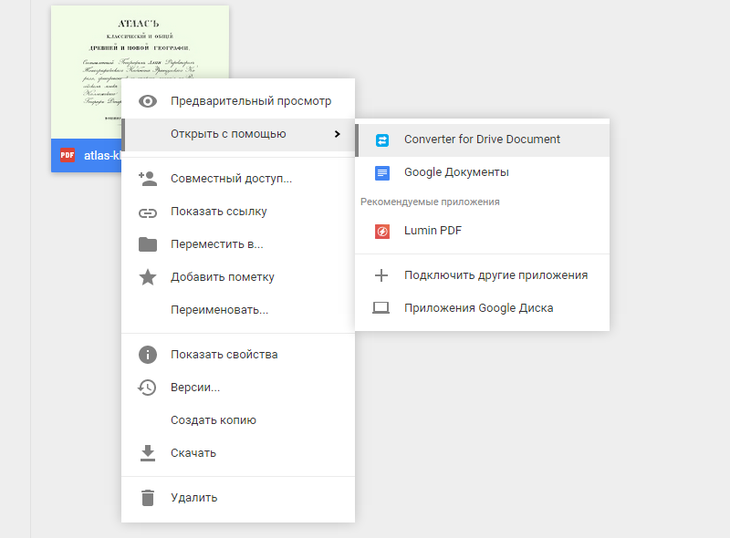Click the add-person icon for Совместный доступ
This screenshot has height=538, width=730.
148,179
